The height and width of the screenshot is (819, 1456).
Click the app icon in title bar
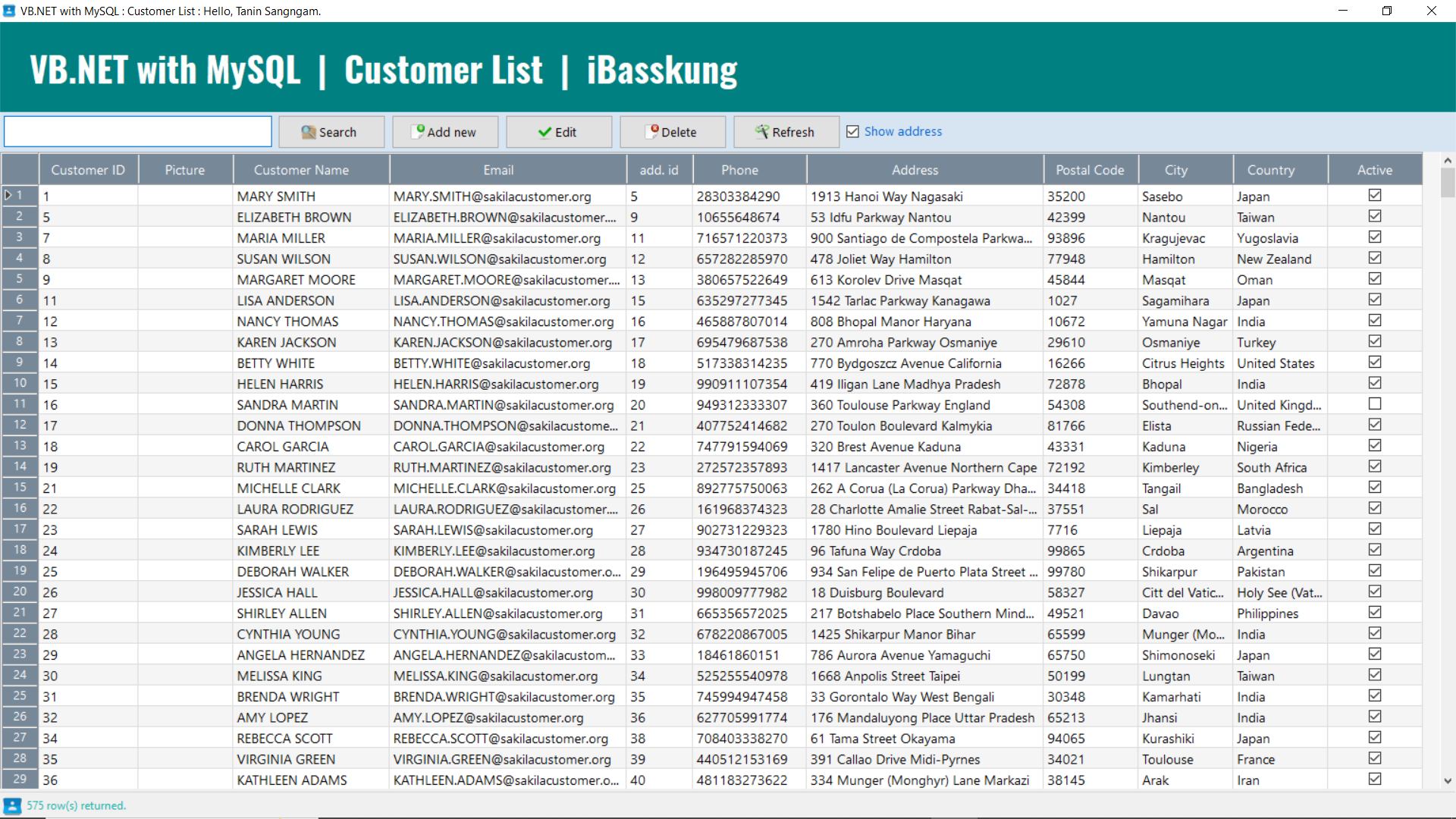coord(9,11)
